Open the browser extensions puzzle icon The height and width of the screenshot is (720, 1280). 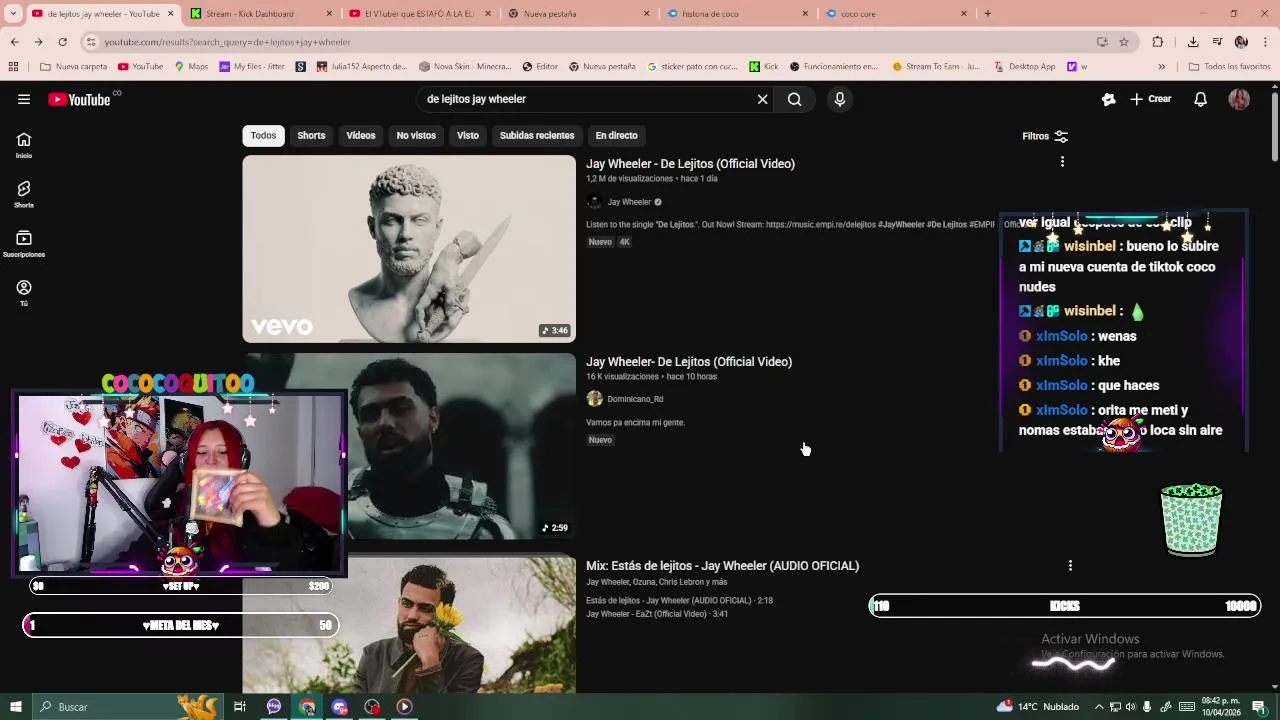pos(1158,42)
